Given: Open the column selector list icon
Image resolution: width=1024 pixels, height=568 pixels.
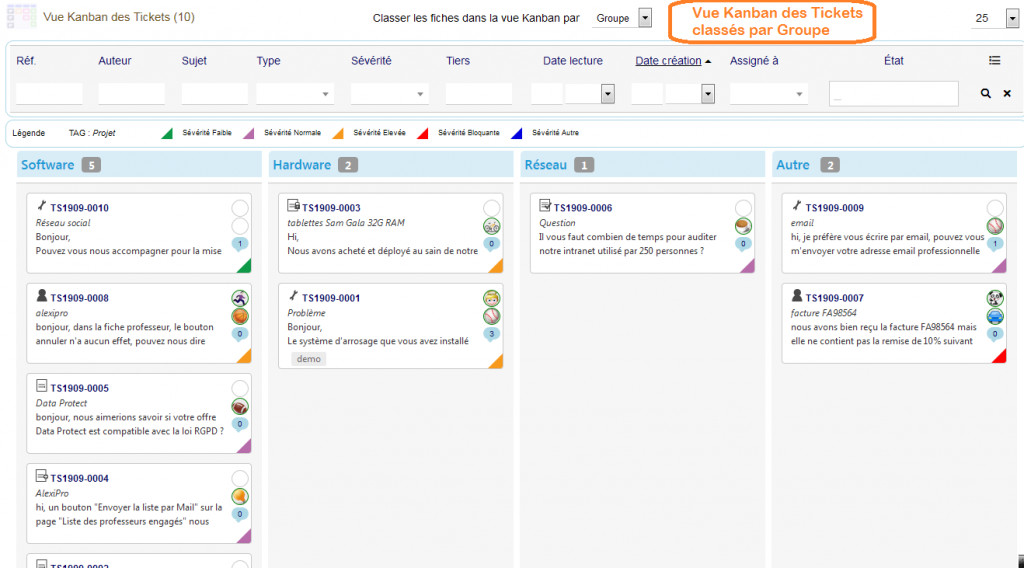Looking at the screenshot, I should click(995, 61).
